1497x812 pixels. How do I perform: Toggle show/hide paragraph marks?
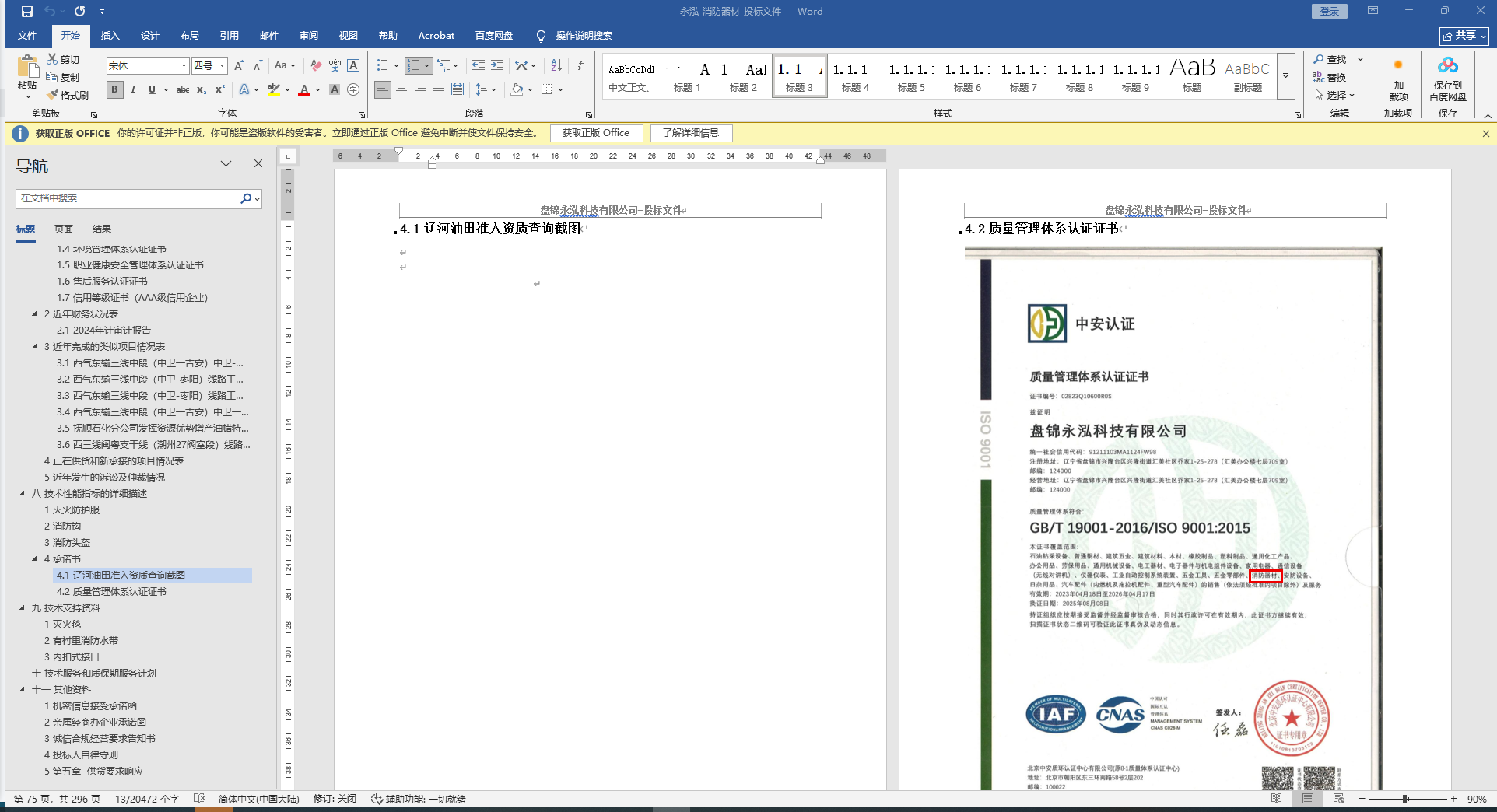tap(580, 65)
